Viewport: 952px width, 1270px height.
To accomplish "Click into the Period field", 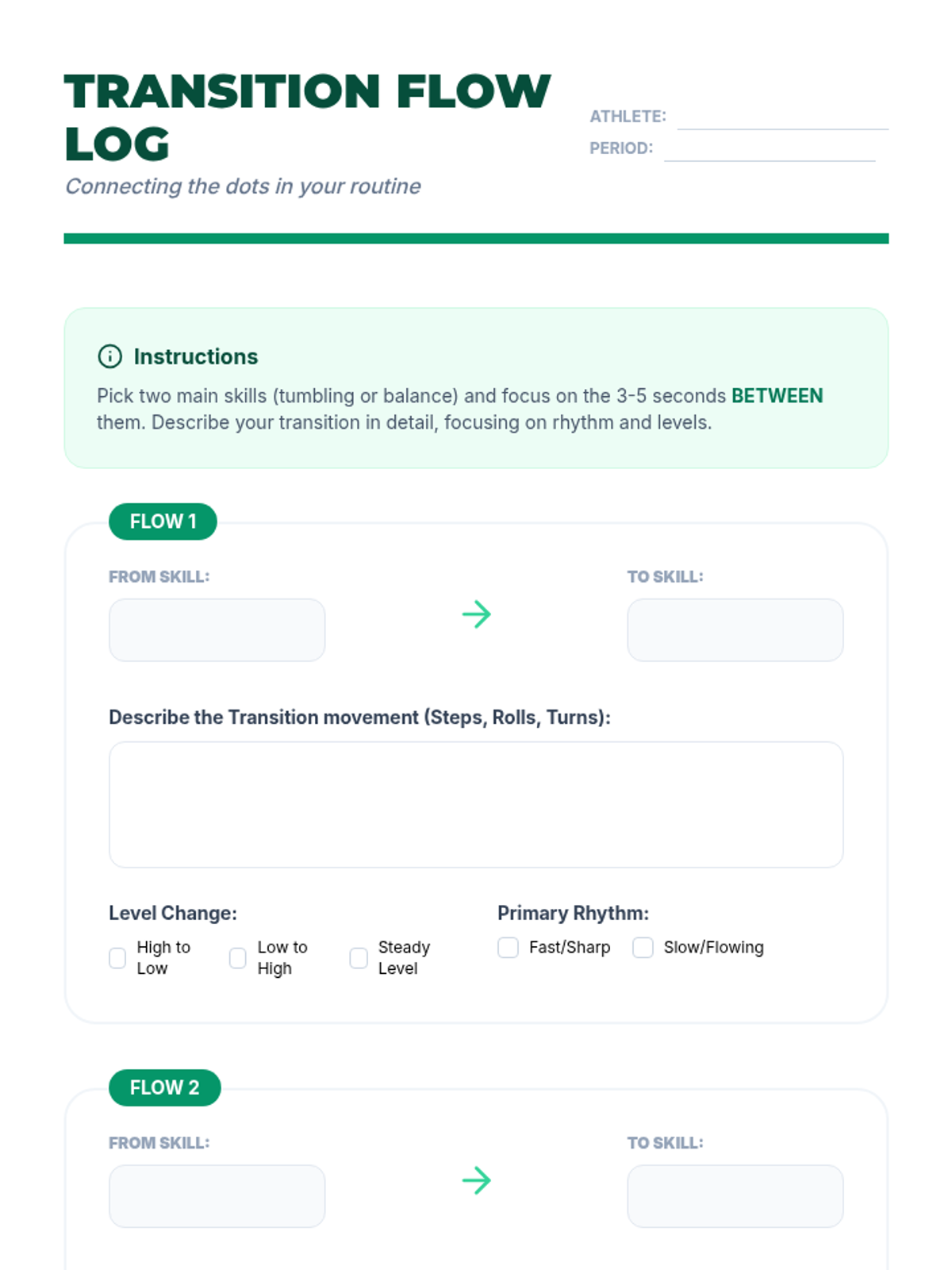I will coord(769,148).
